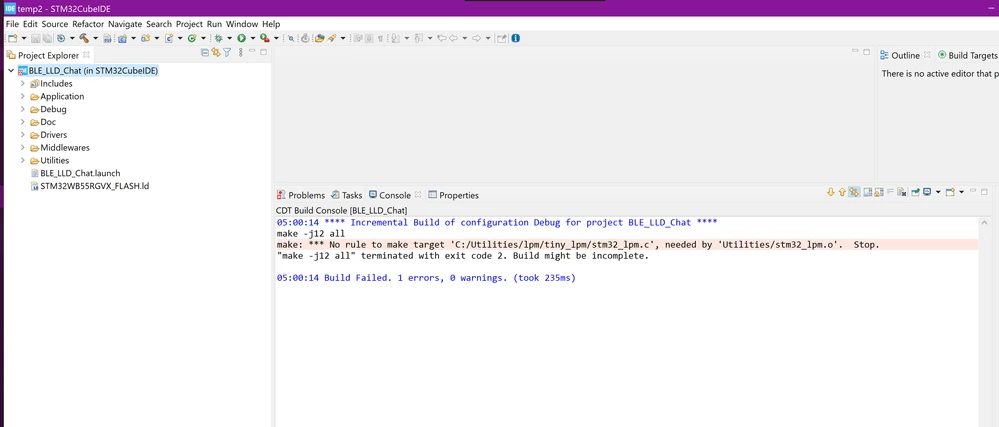Click the search magnifier toolbar icon

click(x=291, y=38)
